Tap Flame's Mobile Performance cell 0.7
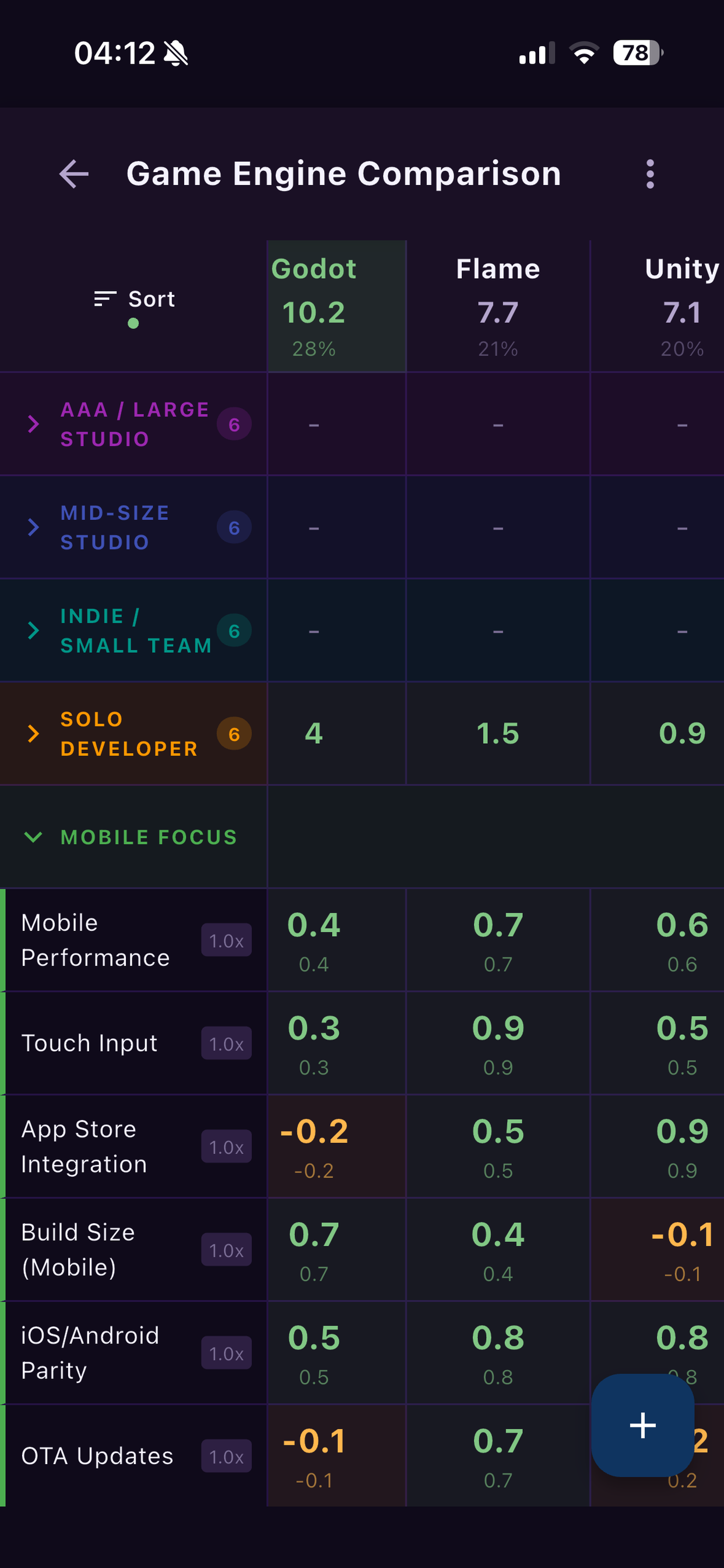Image resolution: width=724 pixels, height=1568 pixels. click(498, 940)
